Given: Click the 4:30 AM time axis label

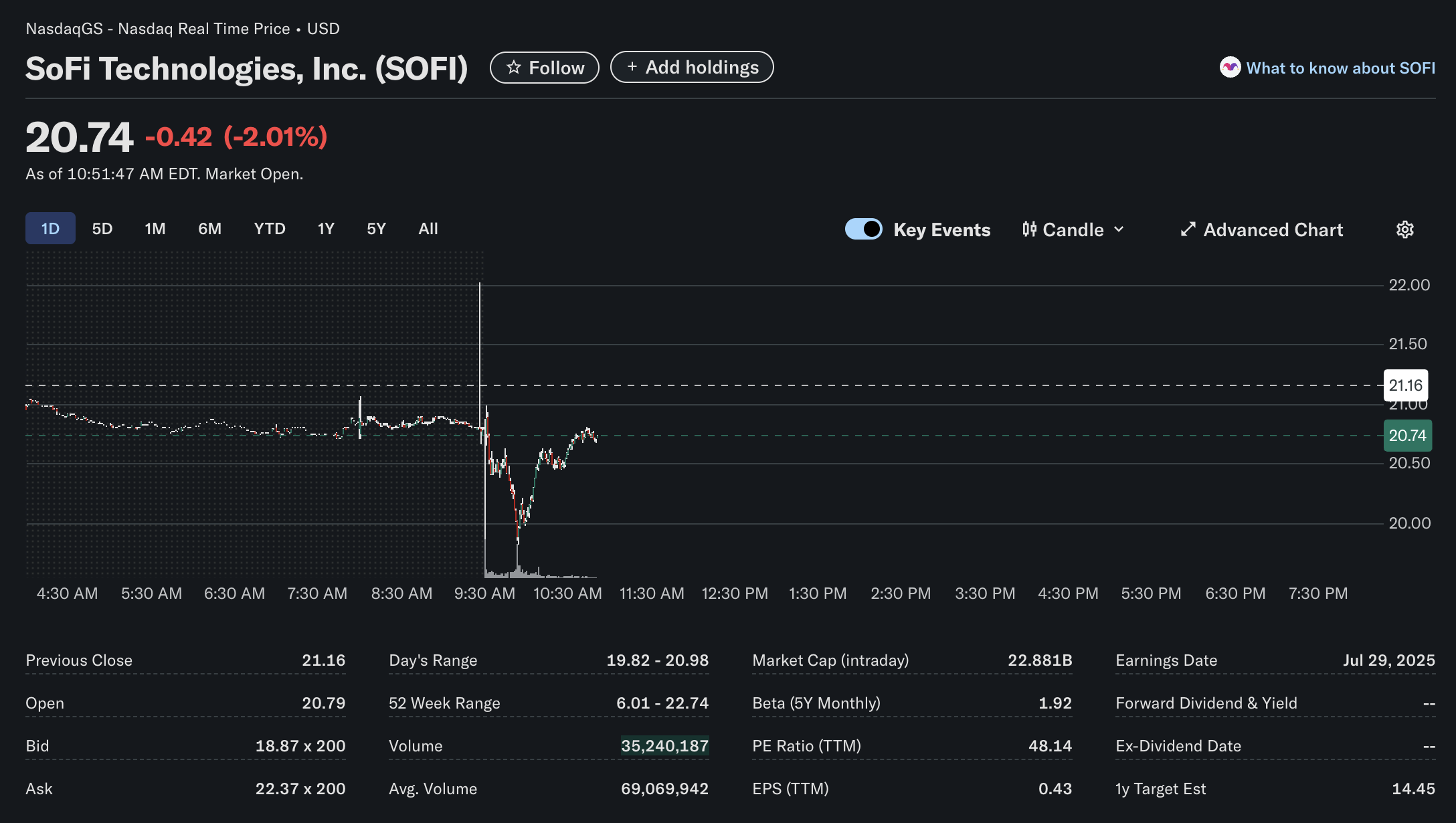Looking at the screenshot, I should (67, 593).
